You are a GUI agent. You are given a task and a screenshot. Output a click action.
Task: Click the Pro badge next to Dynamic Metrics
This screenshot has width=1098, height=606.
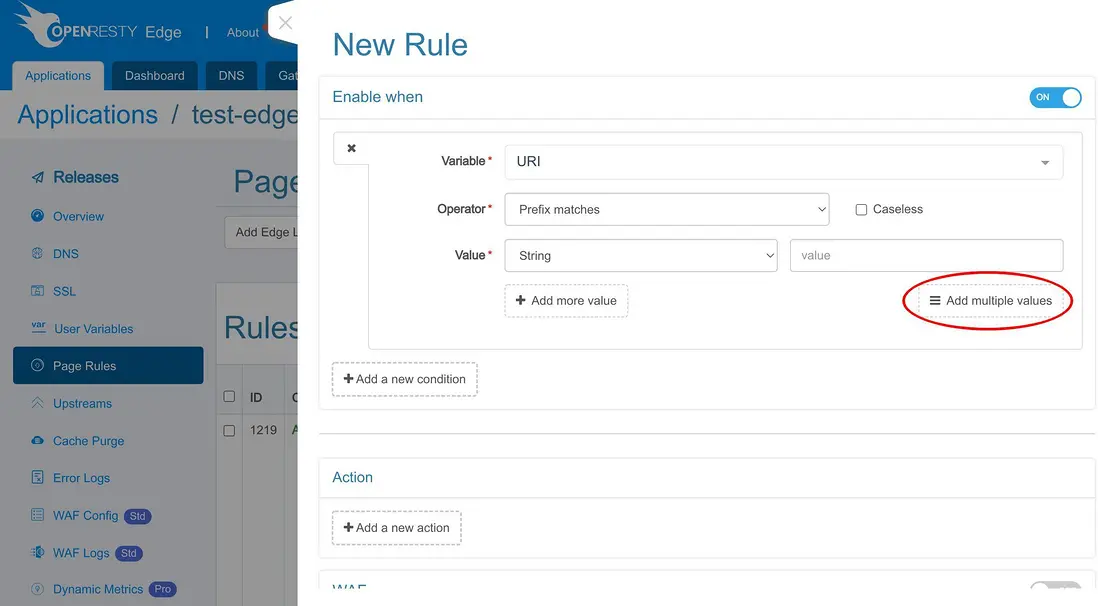(x=162, y=589)
